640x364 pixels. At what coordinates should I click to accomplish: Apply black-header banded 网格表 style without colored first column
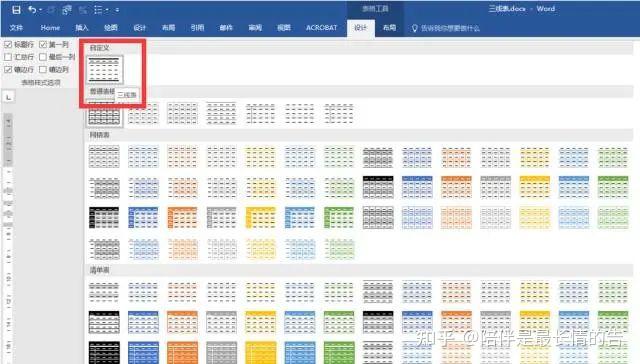pos(378,187)
